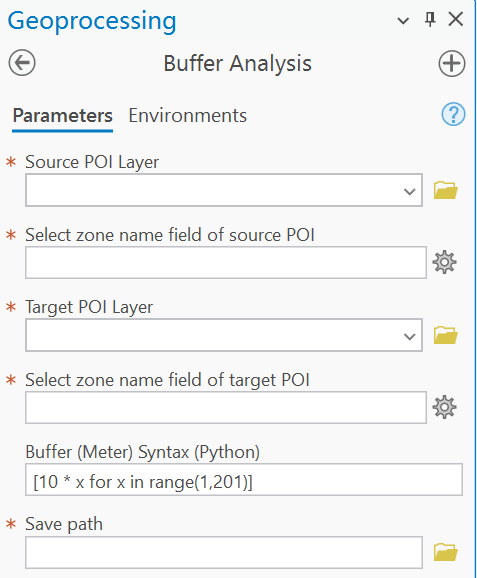The width and height of the screenshot is (477, 578).
Task: Open the Geoprocessing pane options chevron
Action: (403, 21)
